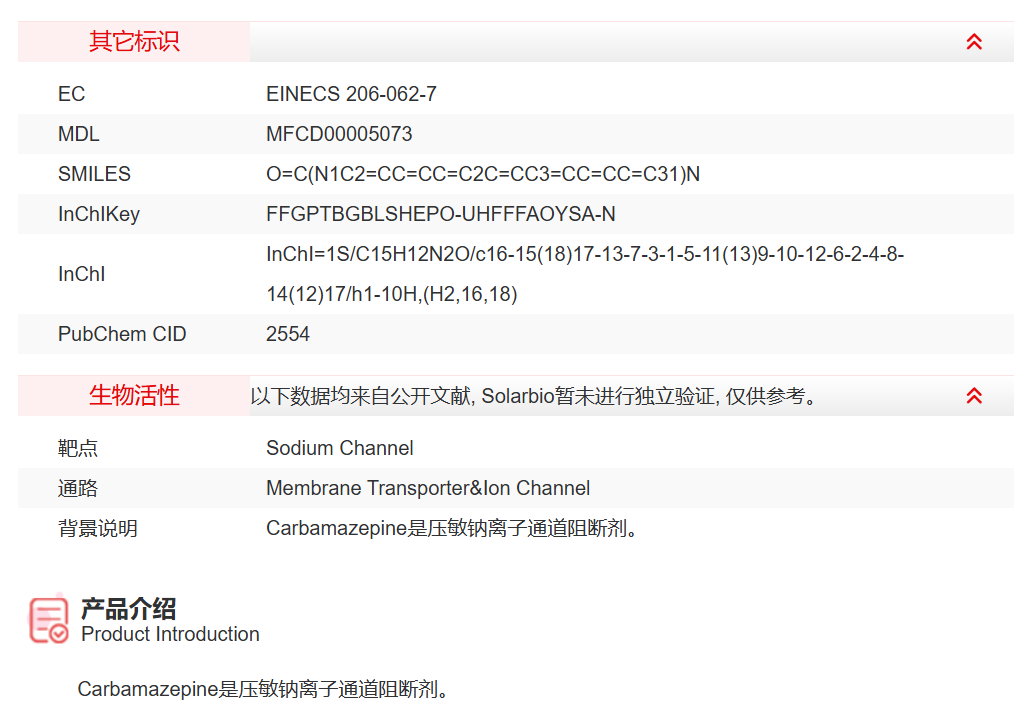Select the 生物活性 section header
Image resolution: width=1014 pixels, height=718 pixels.
point(134,396)
